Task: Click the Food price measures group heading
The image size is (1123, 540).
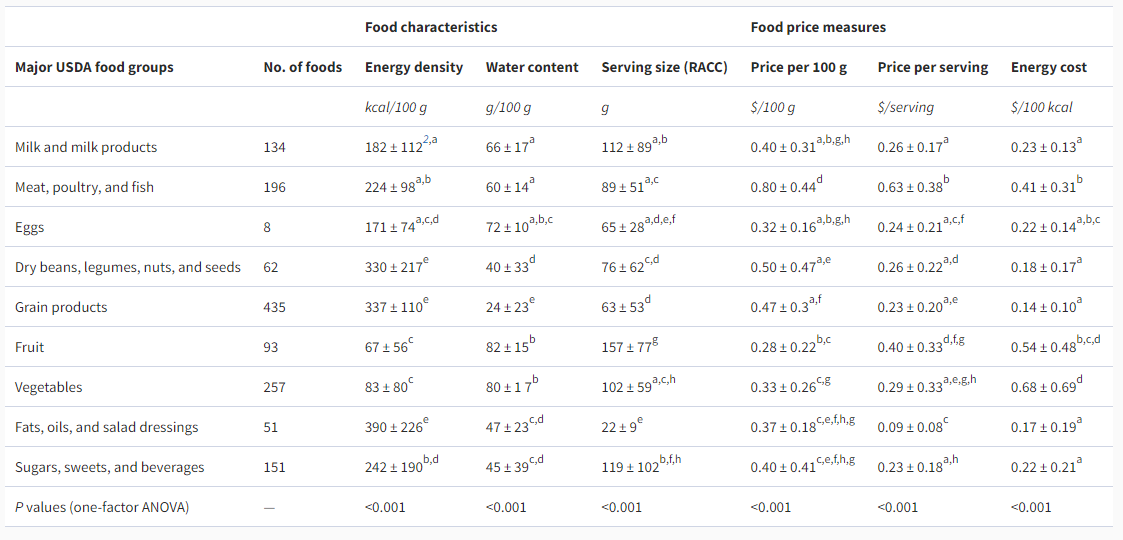Action: (818, 27)
